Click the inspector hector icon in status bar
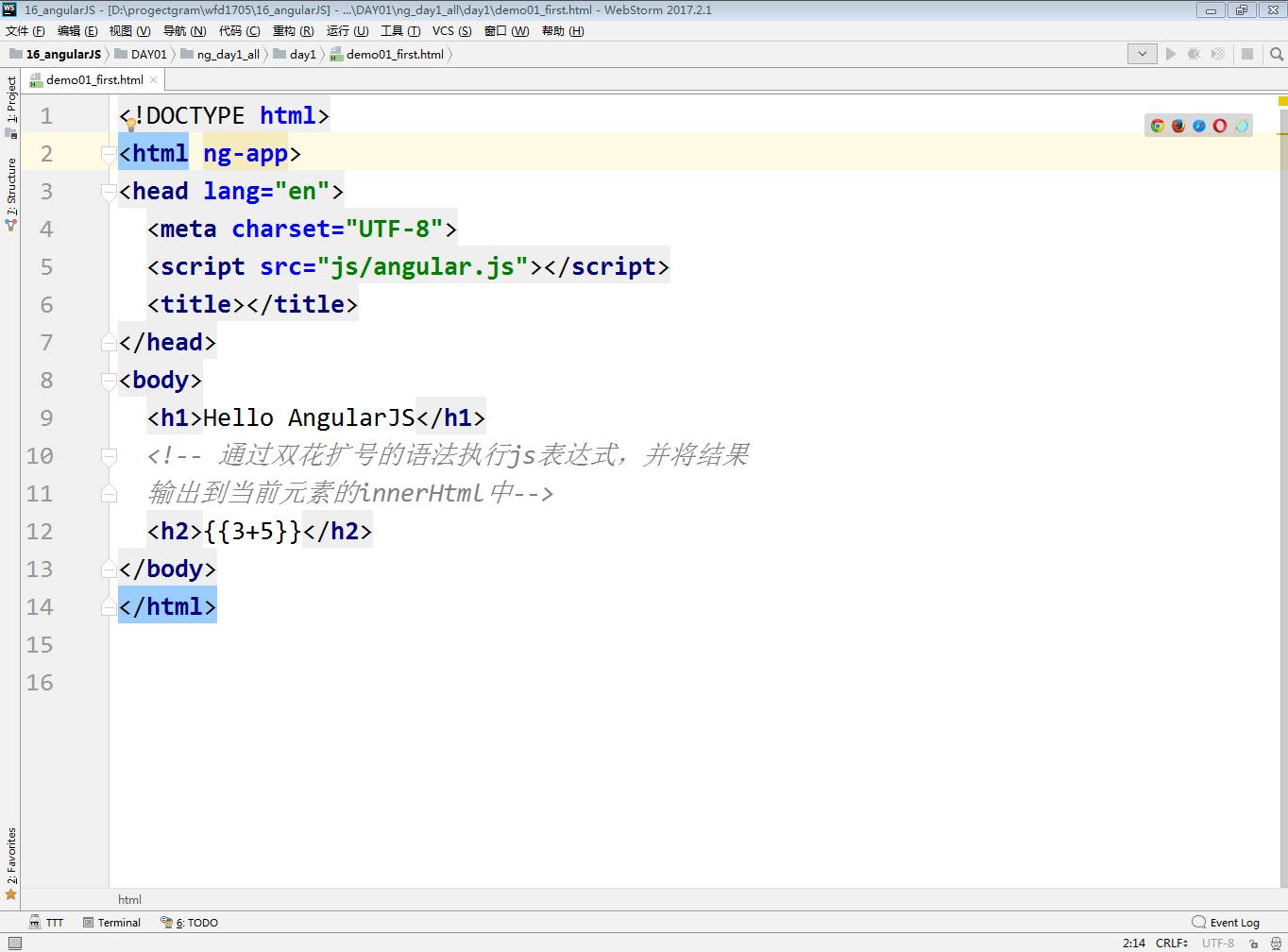1288x952 pixels. point(1276,943)
